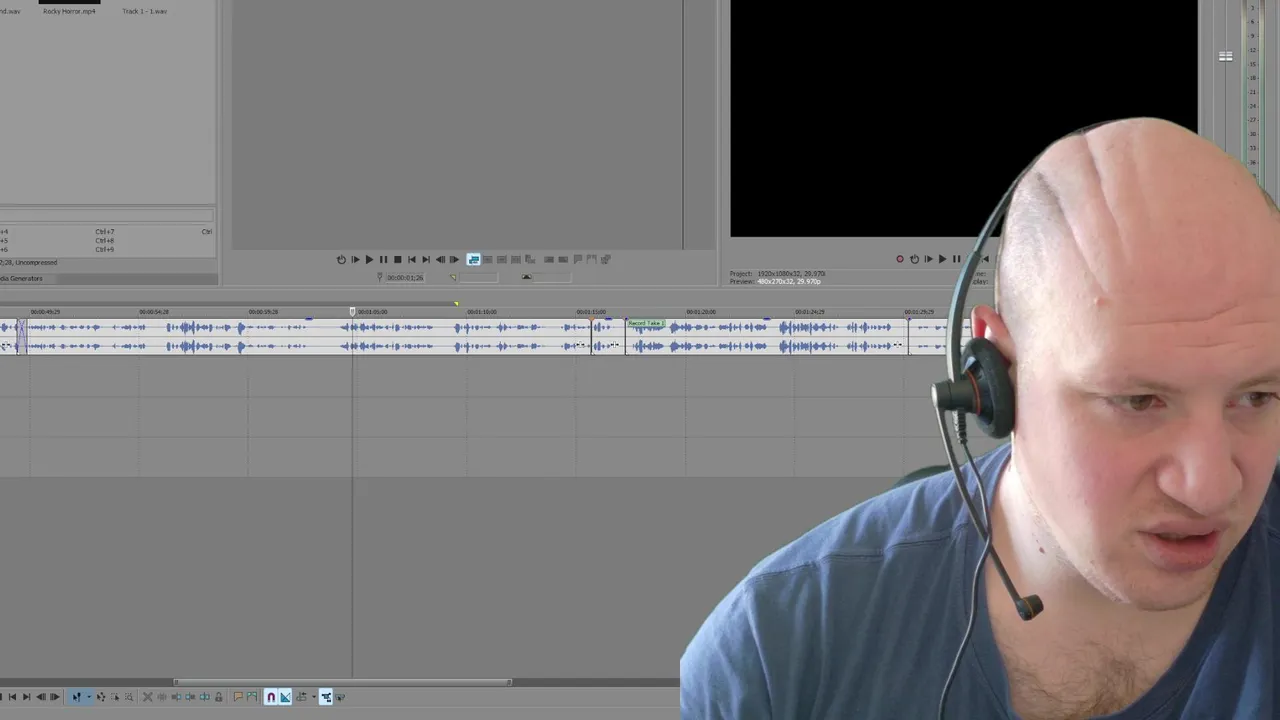Toggle loop playback in the Trimmer
The width and height of the screenshot is (1280, 720).
point(341,259)
